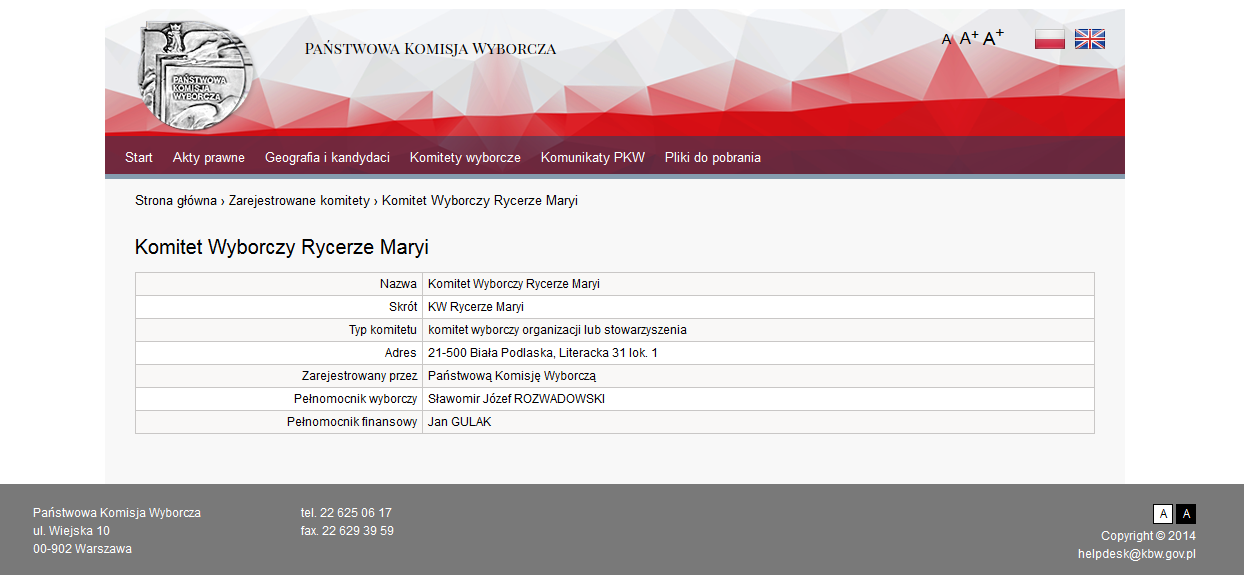Select Sławomir Józef ROZWADOWSKI cell
This screenshot has width=1244, height=575.
tap(758, 399)
